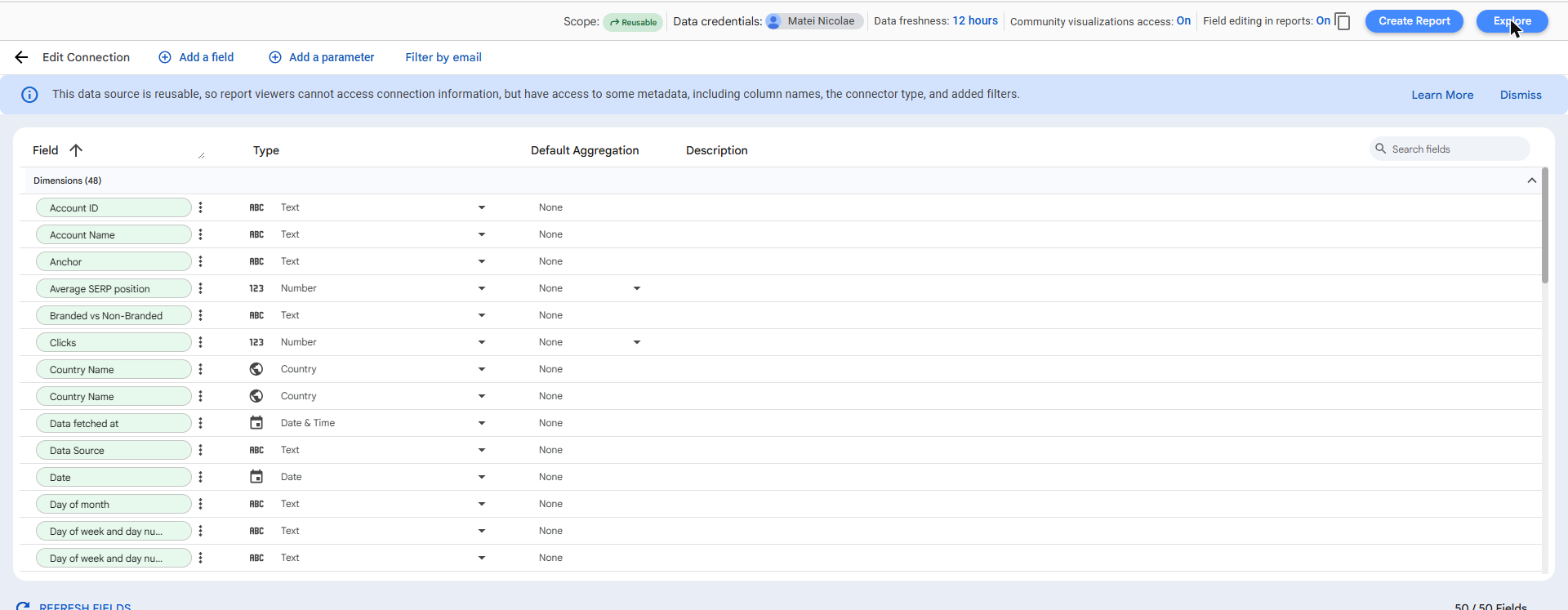
Task: Click the Field column resize handle
Action: click(201, 155)
